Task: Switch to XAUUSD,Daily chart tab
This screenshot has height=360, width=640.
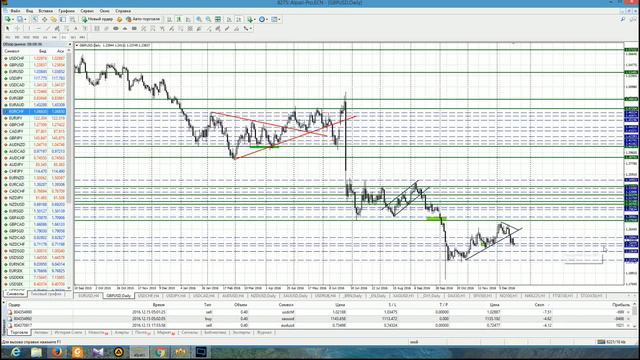Action: click(x=295, y=296)
